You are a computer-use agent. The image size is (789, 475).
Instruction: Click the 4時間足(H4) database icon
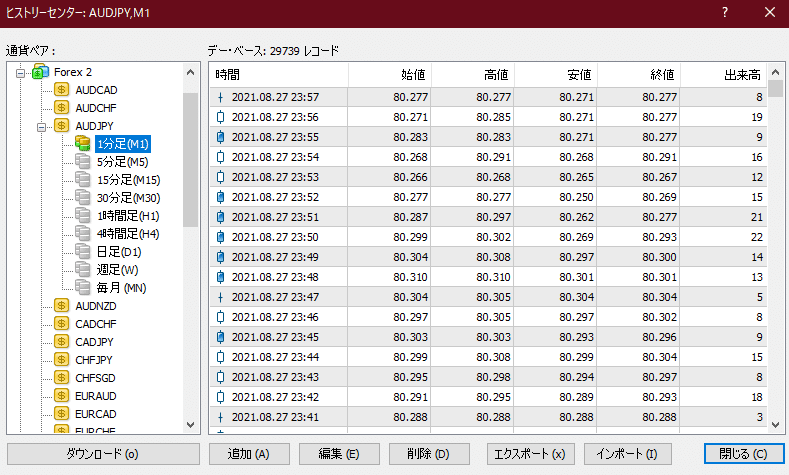(x=83, y=233)
